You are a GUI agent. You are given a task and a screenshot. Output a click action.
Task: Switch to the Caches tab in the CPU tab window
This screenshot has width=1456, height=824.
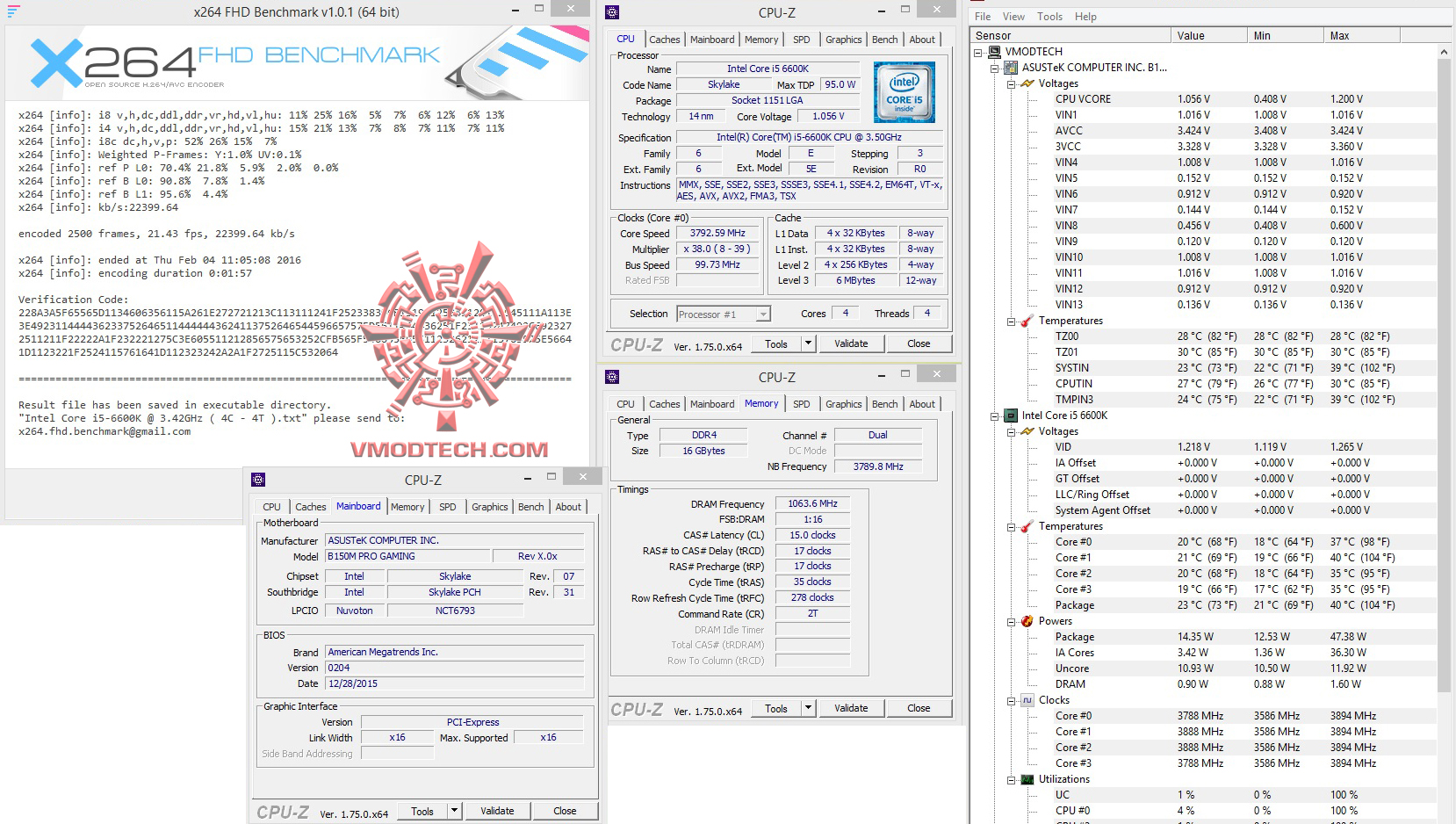pos(664,40)
